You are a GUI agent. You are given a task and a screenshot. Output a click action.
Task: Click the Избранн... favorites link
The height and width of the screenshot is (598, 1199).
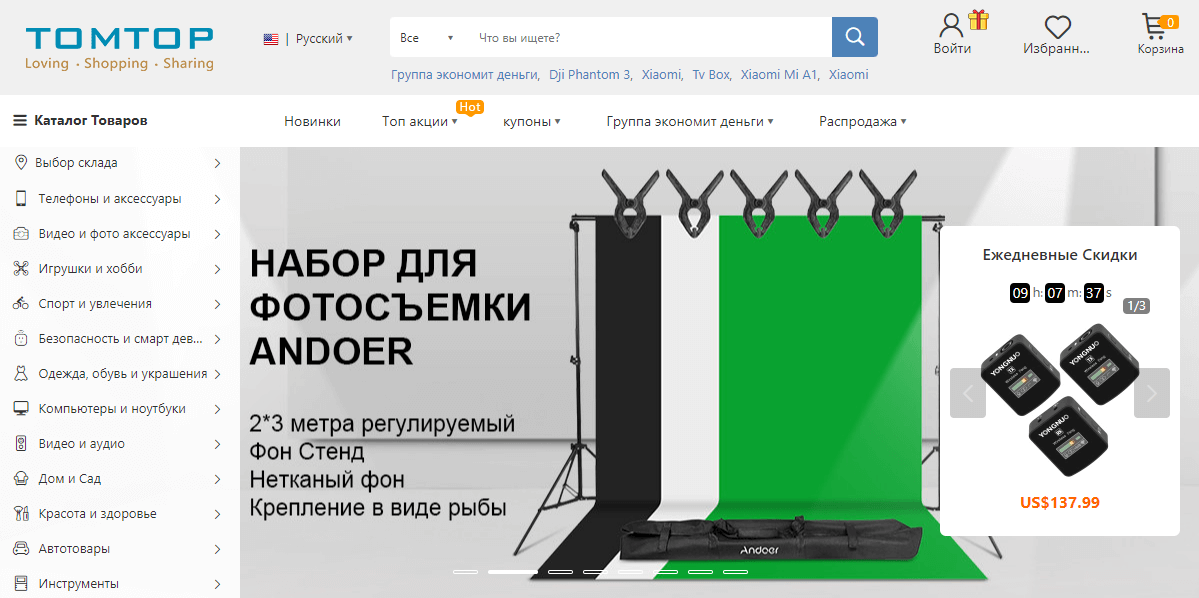click(x=1057, y=49)
